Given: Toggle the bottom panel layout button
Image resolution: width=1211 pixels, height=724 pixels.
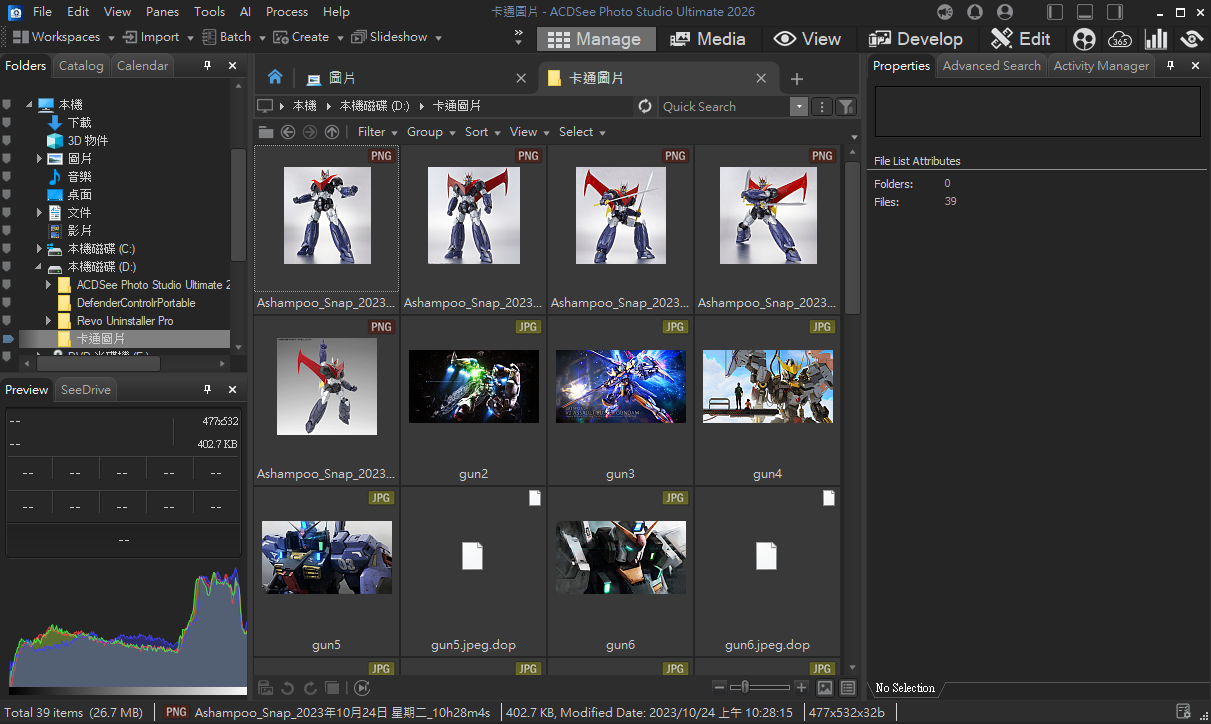Looking at the screenshot, I should 1085,12.
